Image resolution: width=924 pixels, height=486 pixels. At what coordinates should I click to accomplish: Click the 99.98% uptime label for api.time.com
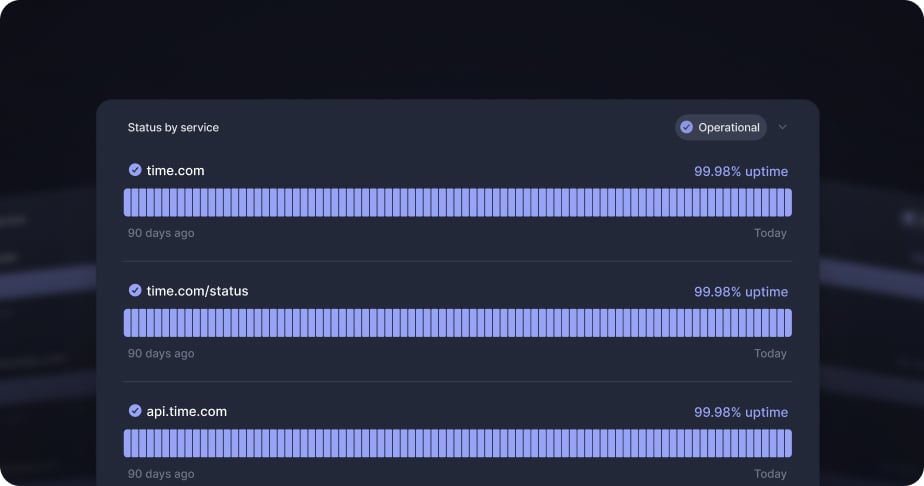[x=741, y=412]
